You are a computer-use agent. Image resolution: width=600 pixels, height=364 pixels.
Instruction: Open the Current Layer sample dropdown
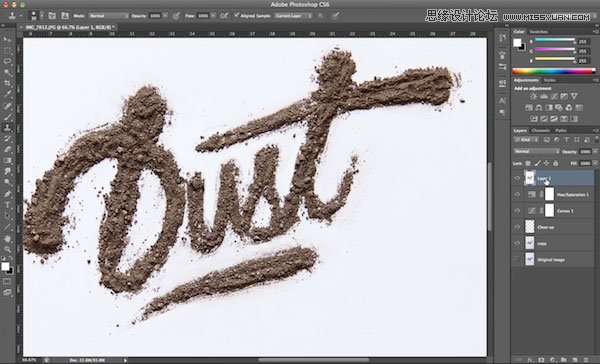(x=293, y=16)
